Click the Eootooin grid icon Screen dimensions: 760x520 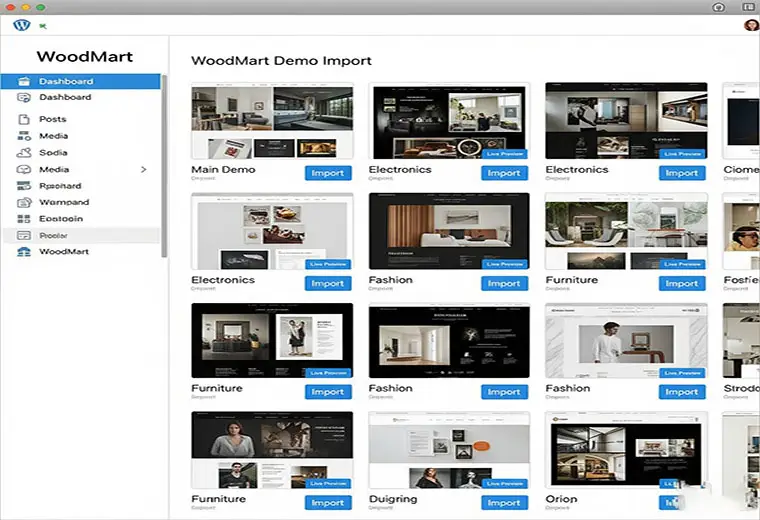pyautogui.click(x=24, y=219)
